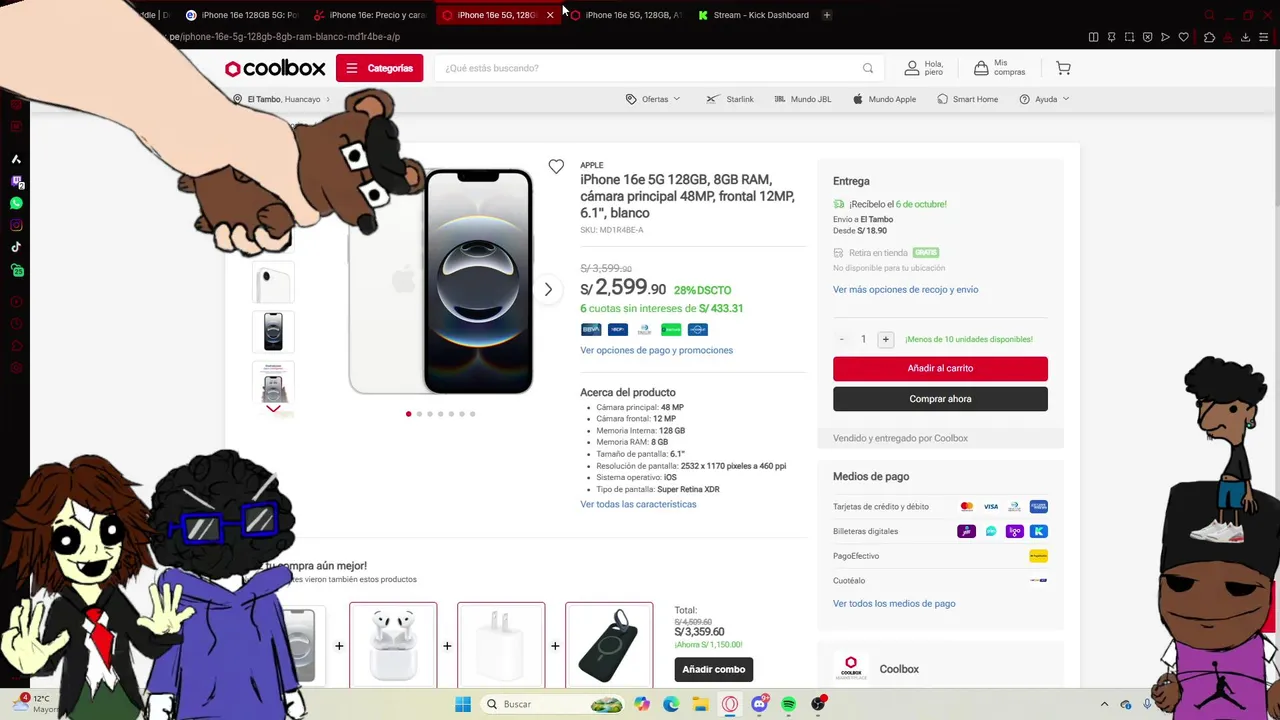This screenshot has width=1280, height=720.
Task: Open the Mundo Apple section
Action: tap(884, 99)
